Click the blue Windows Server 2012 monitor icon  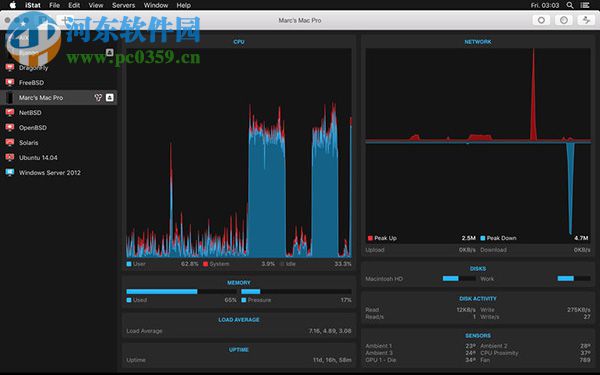click(10, 173)
